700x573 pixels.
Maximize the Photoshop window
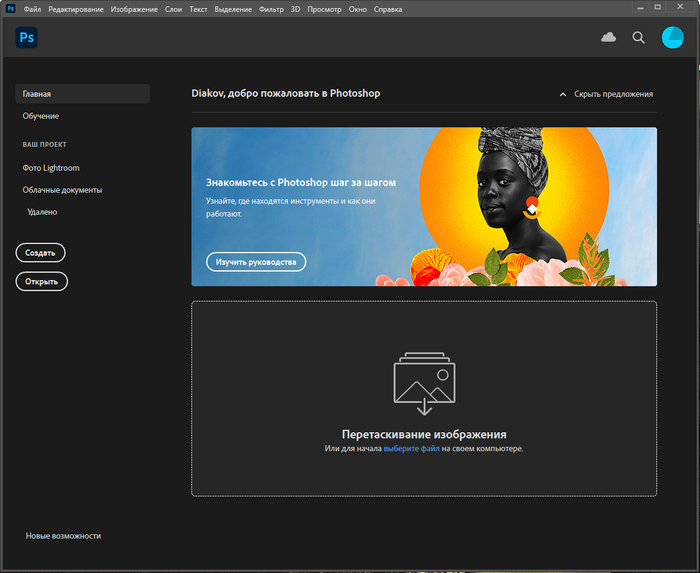coord(658,8)
